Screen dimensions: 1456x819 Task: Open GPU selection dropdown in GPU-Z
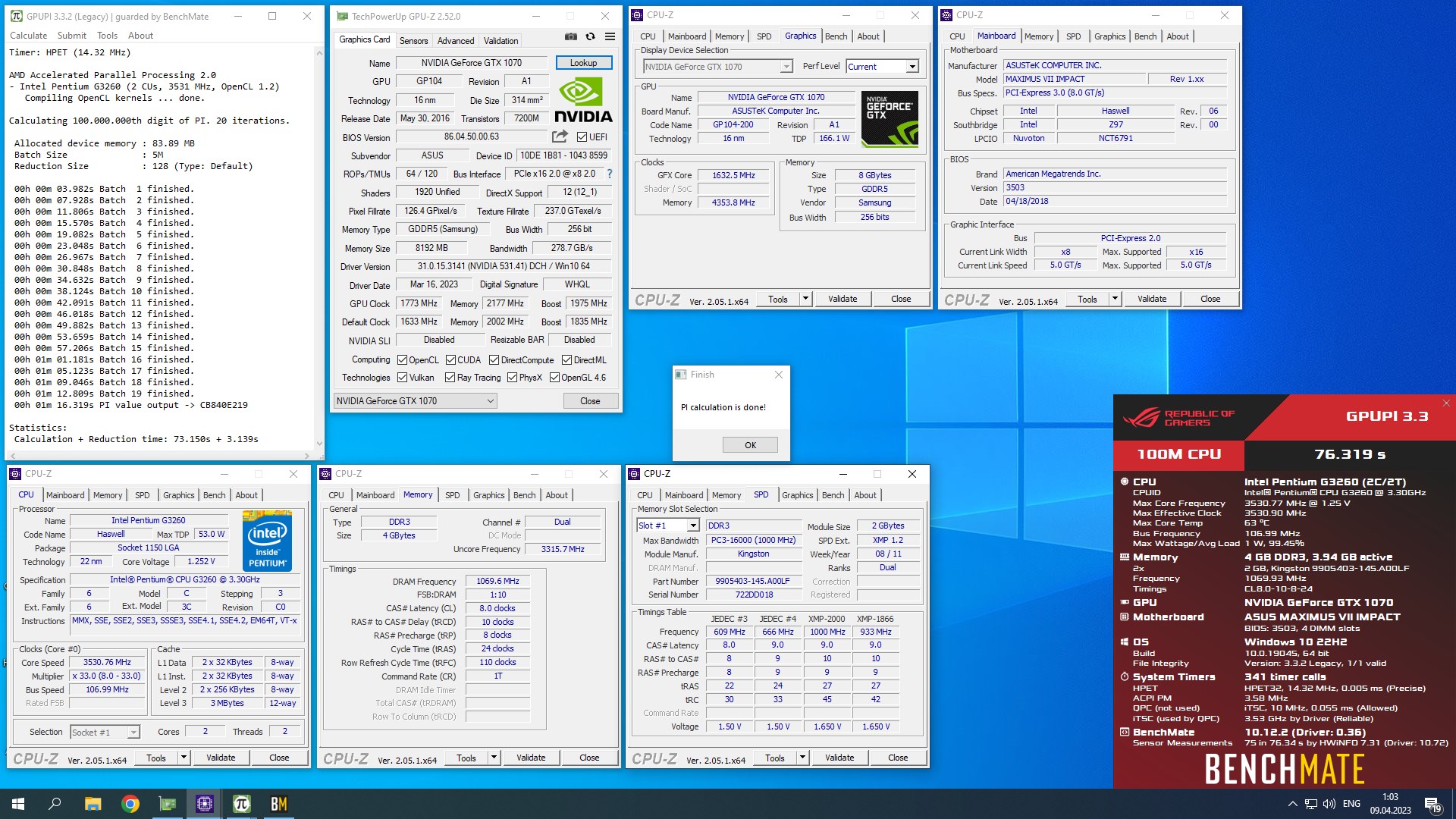(415, 401)
